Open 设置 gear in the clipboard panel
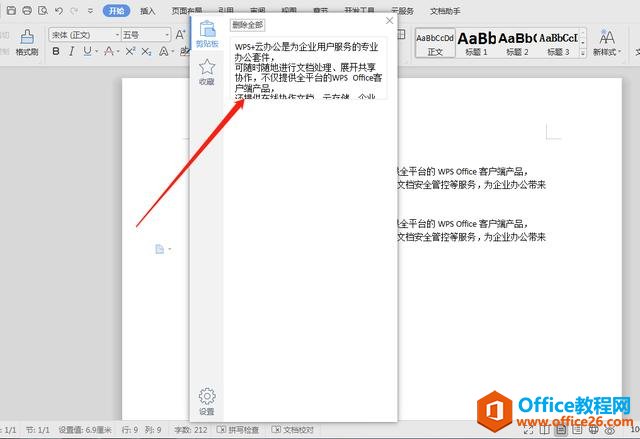This screenshot has width=640, height=439. (x=207, y=401)
